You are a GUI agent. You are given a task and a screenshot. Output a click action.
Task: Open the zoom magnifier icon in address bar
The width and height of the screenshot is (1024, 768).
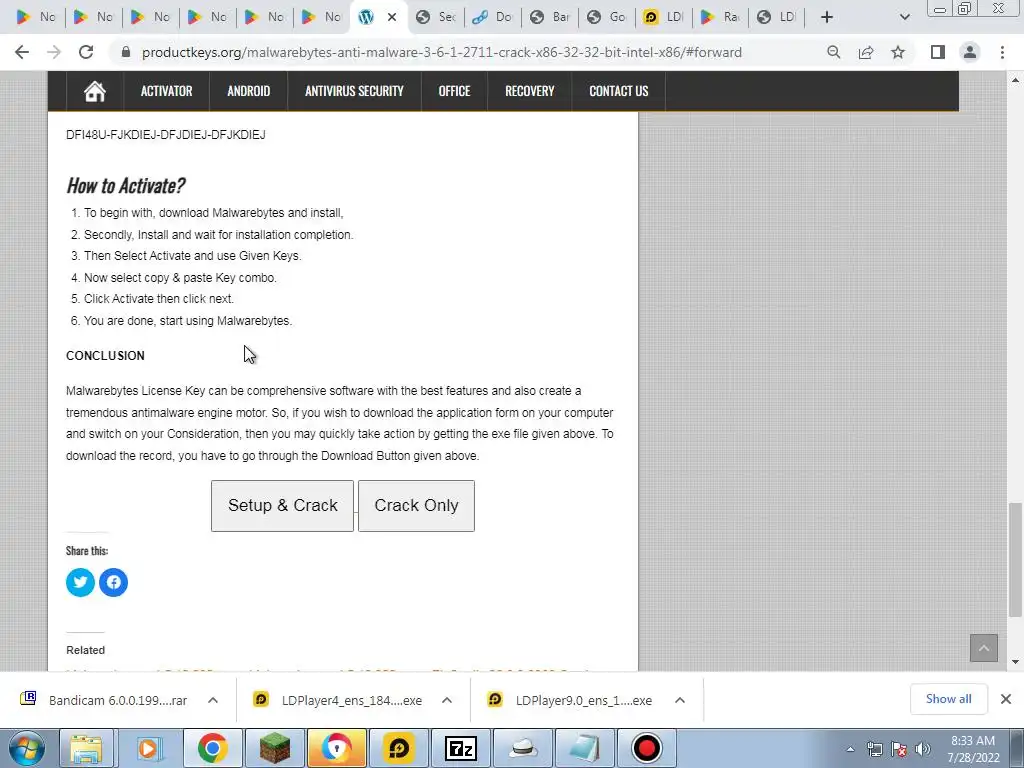[833, 52]
